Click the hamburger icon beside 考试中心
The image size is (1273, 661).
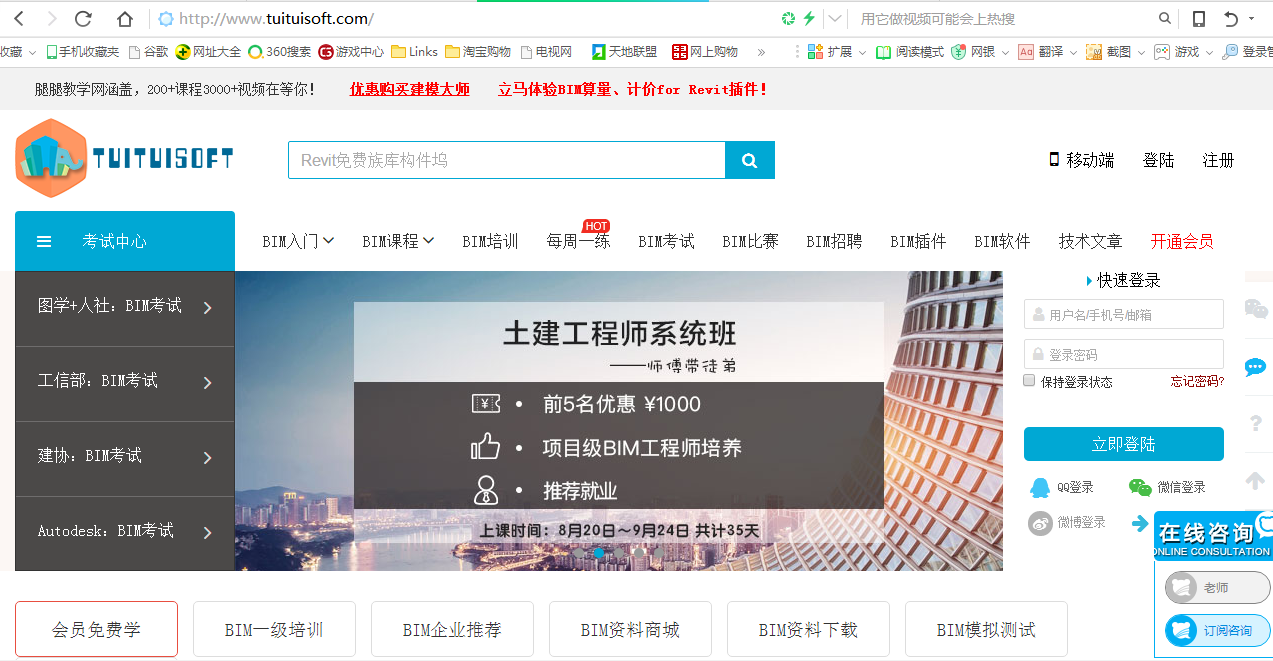point(44,241)
